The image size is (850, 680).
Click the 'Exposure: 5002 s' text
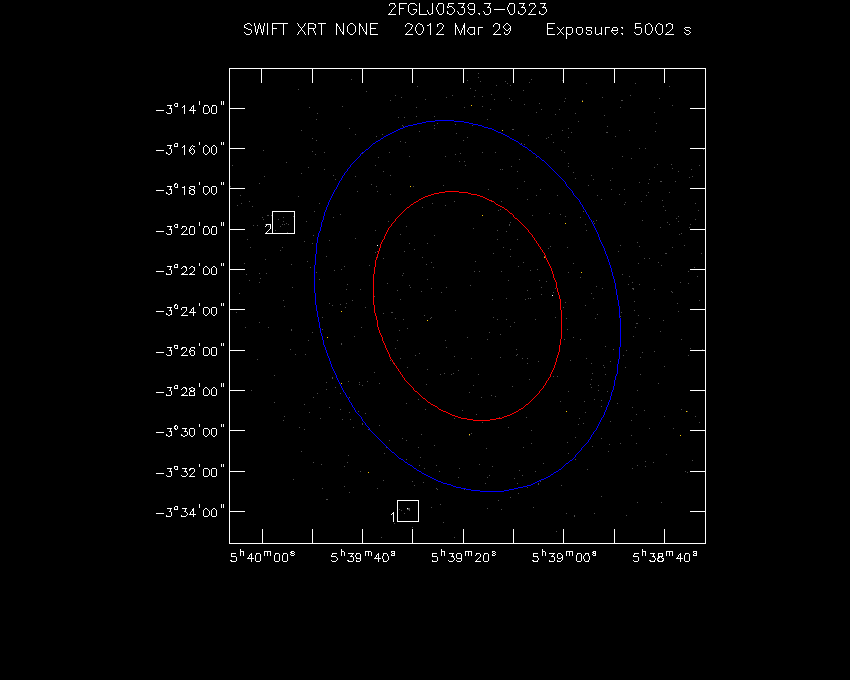coord(619,29)
